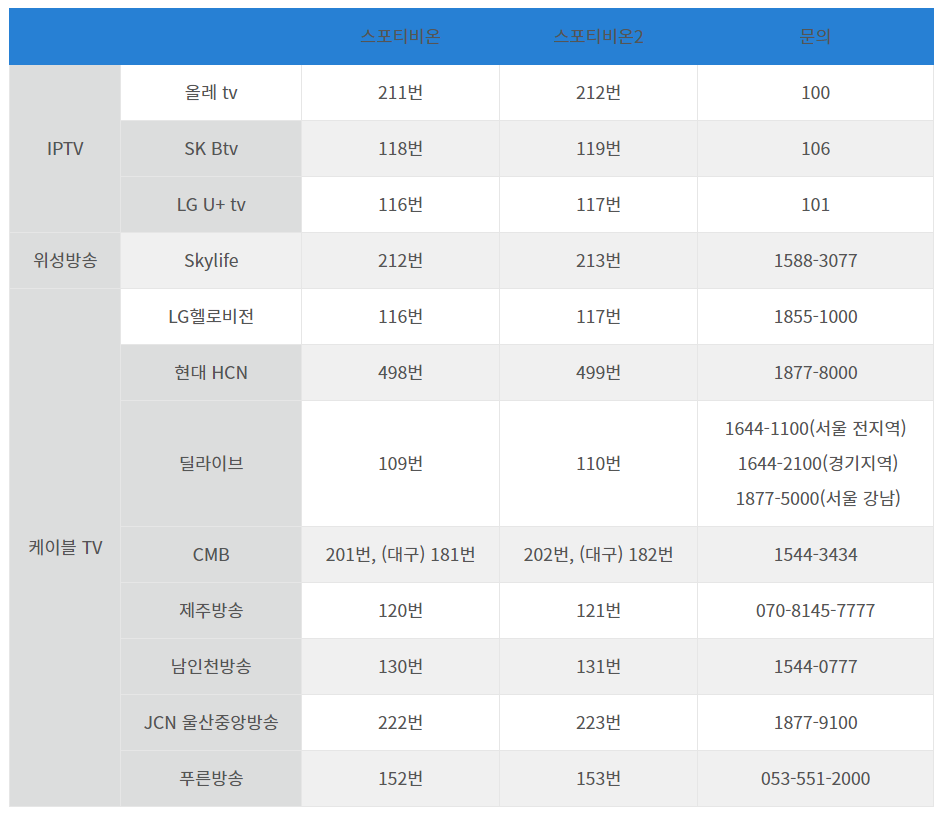This screenshot has height=816, width=943.
Task: Click the phone number 053-551-2000
Action: (x=815, y=778)
